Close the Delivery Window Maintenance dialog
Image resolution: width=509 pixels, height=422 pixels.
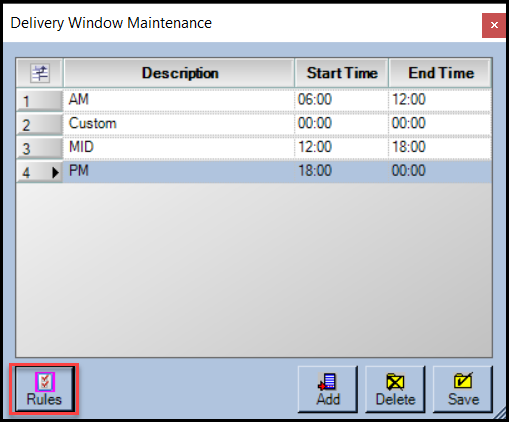(494, 25)
